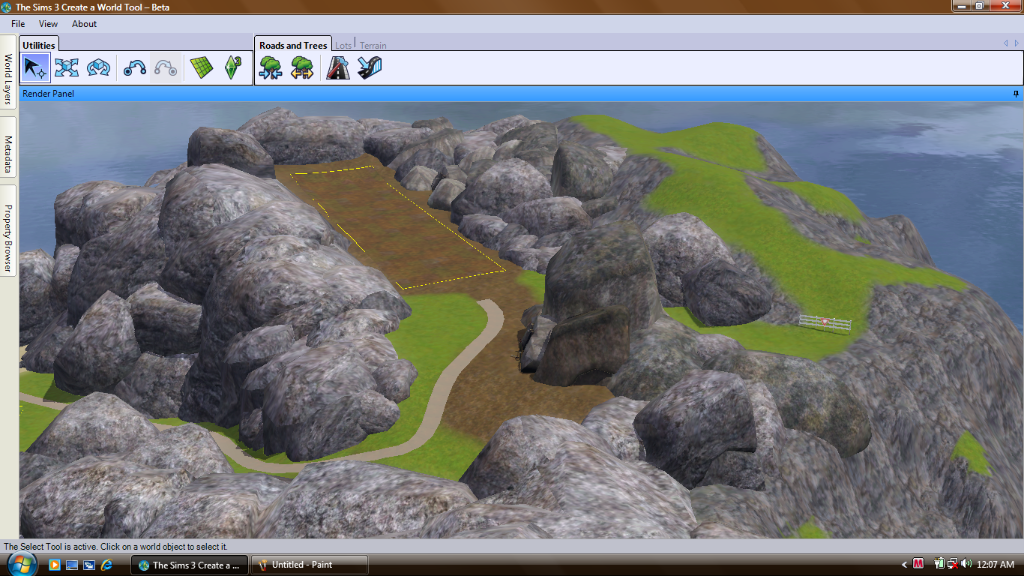Screen dimensions: 1024x576
Task: Open the Windows Start orb
Action: click(x=21, y=564)
